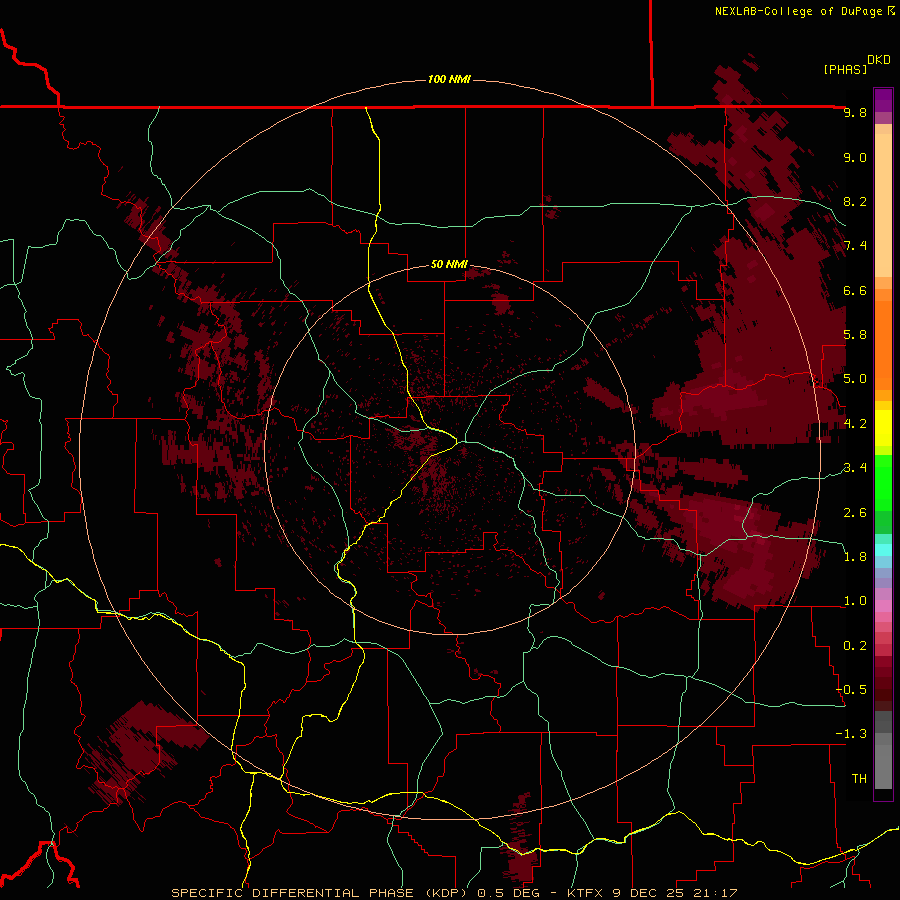Select the 2.6 value on the legend

[855, 513]
